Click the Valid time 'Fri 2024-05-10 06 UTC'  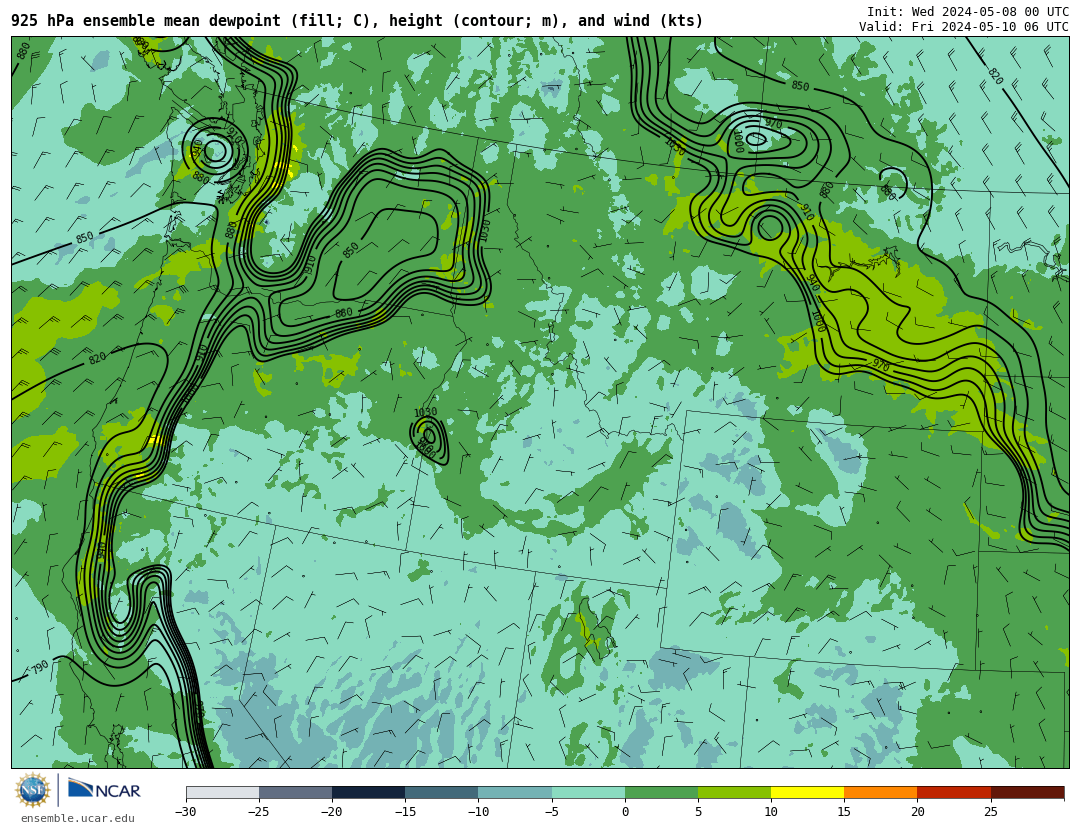click(x=990, y=27)
